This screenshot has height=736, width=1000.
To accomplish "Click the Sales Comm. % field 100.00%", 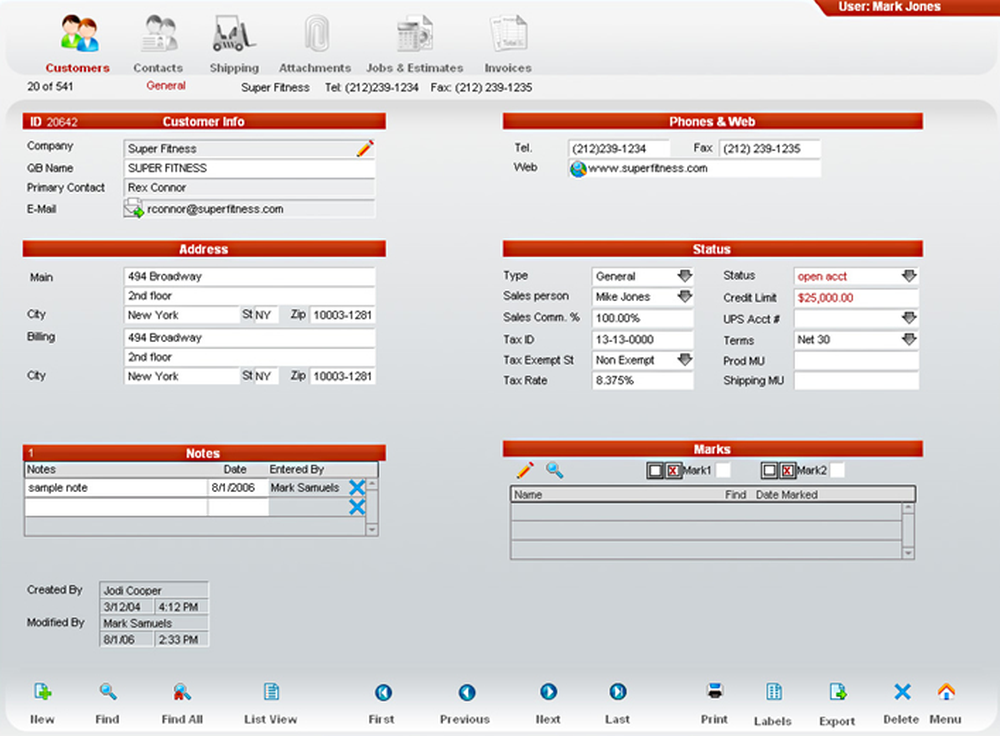I will (x=642, y=318).
